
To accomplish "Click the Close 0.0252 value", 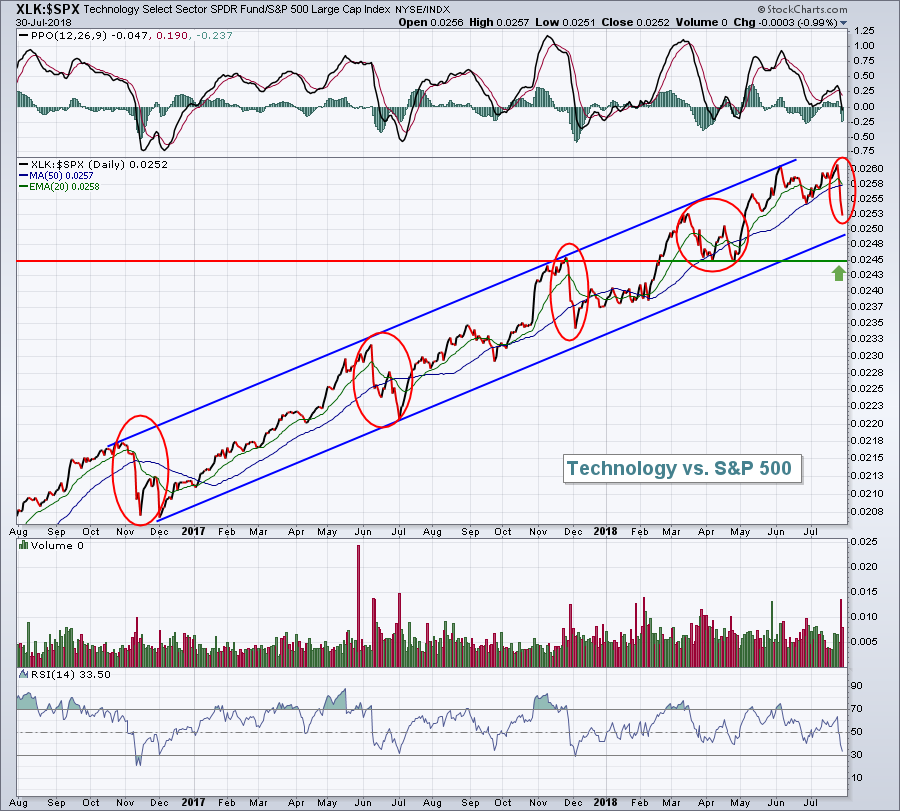I will (x=635, y=22).
